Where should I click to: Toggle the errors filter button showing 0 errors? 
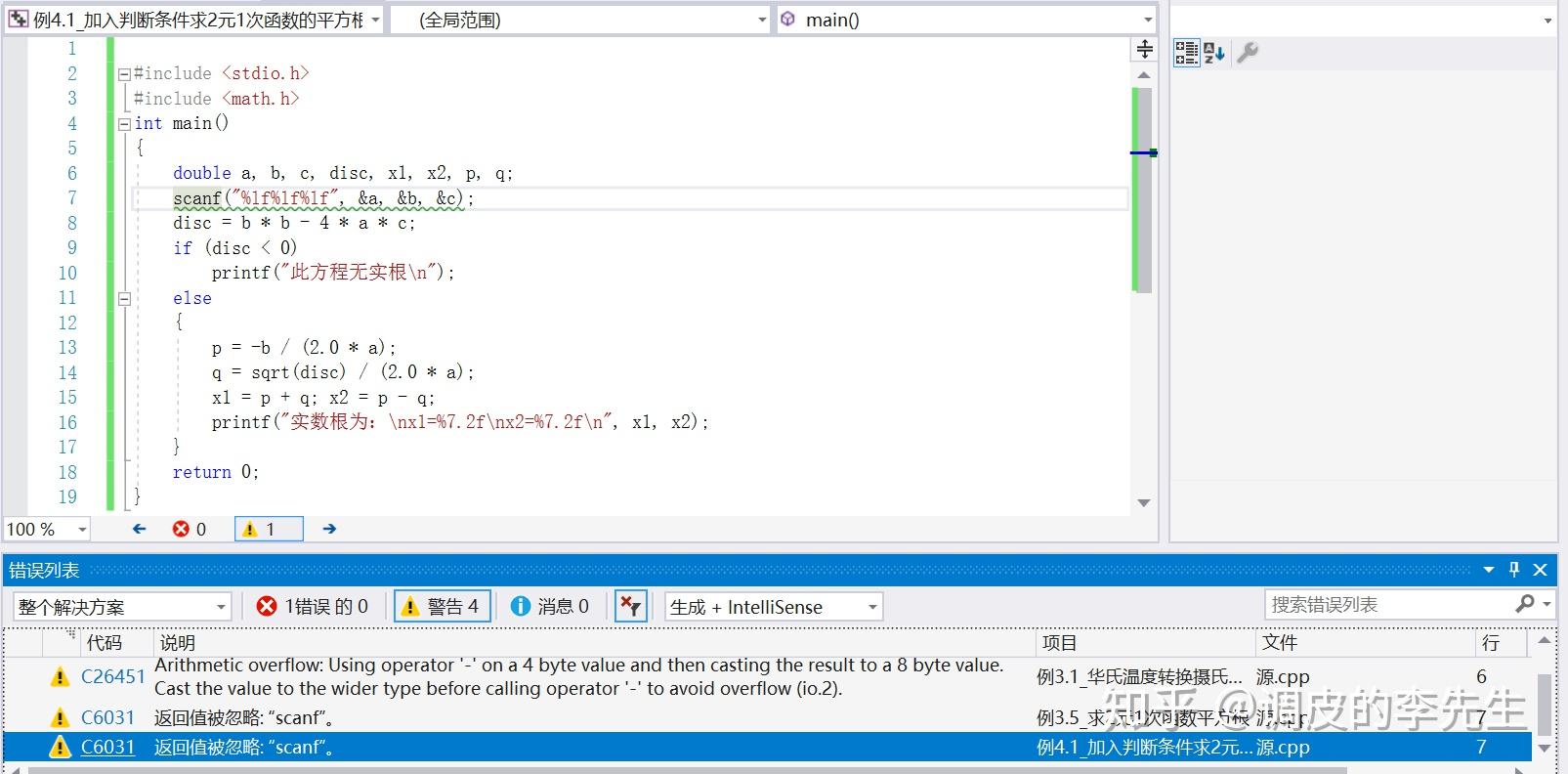click(x=313, y=607)
